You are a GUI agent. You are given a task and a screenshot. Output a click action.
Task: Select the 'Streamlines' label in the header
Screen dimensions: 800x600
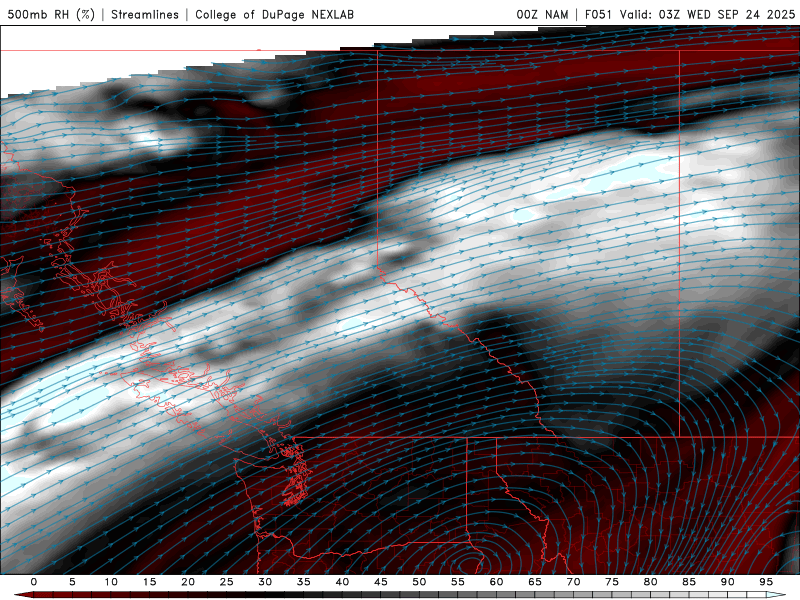tap(145, 15)
